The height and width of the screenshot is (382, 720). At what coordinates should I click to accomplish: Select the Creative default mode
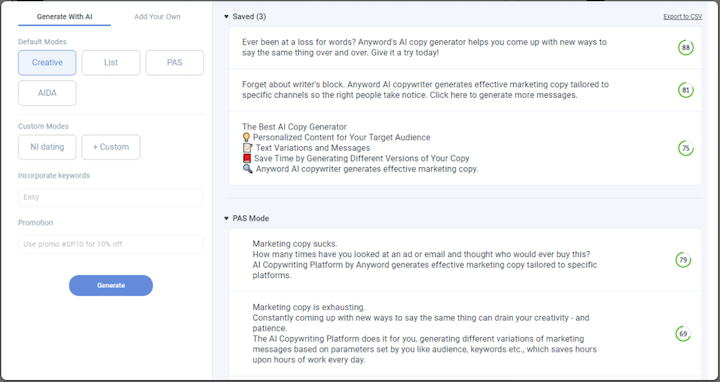47,62
